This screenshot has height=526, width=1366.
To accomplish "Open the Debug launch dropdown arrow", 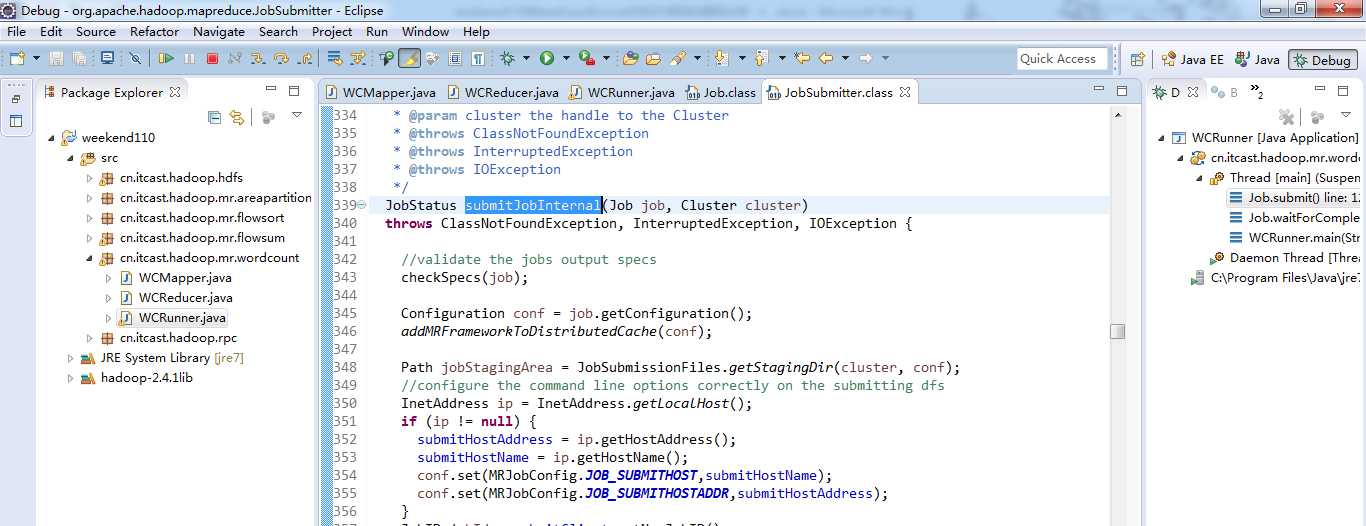I will [526, 58].
